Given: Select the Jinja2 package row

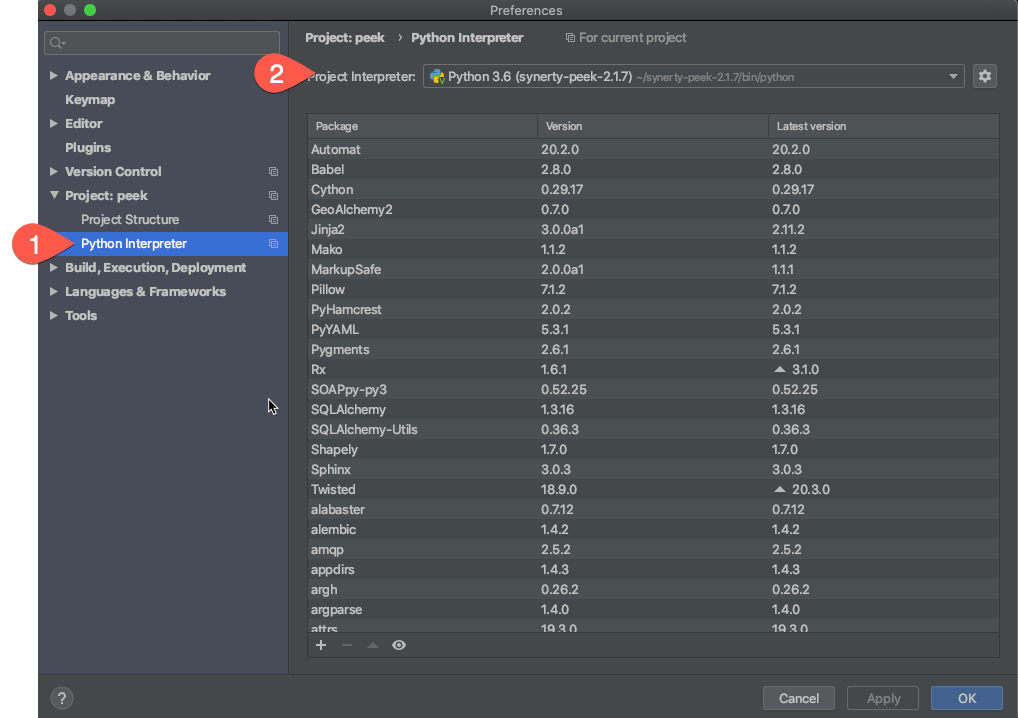Looking at the screenshot, I should [653, 229].
